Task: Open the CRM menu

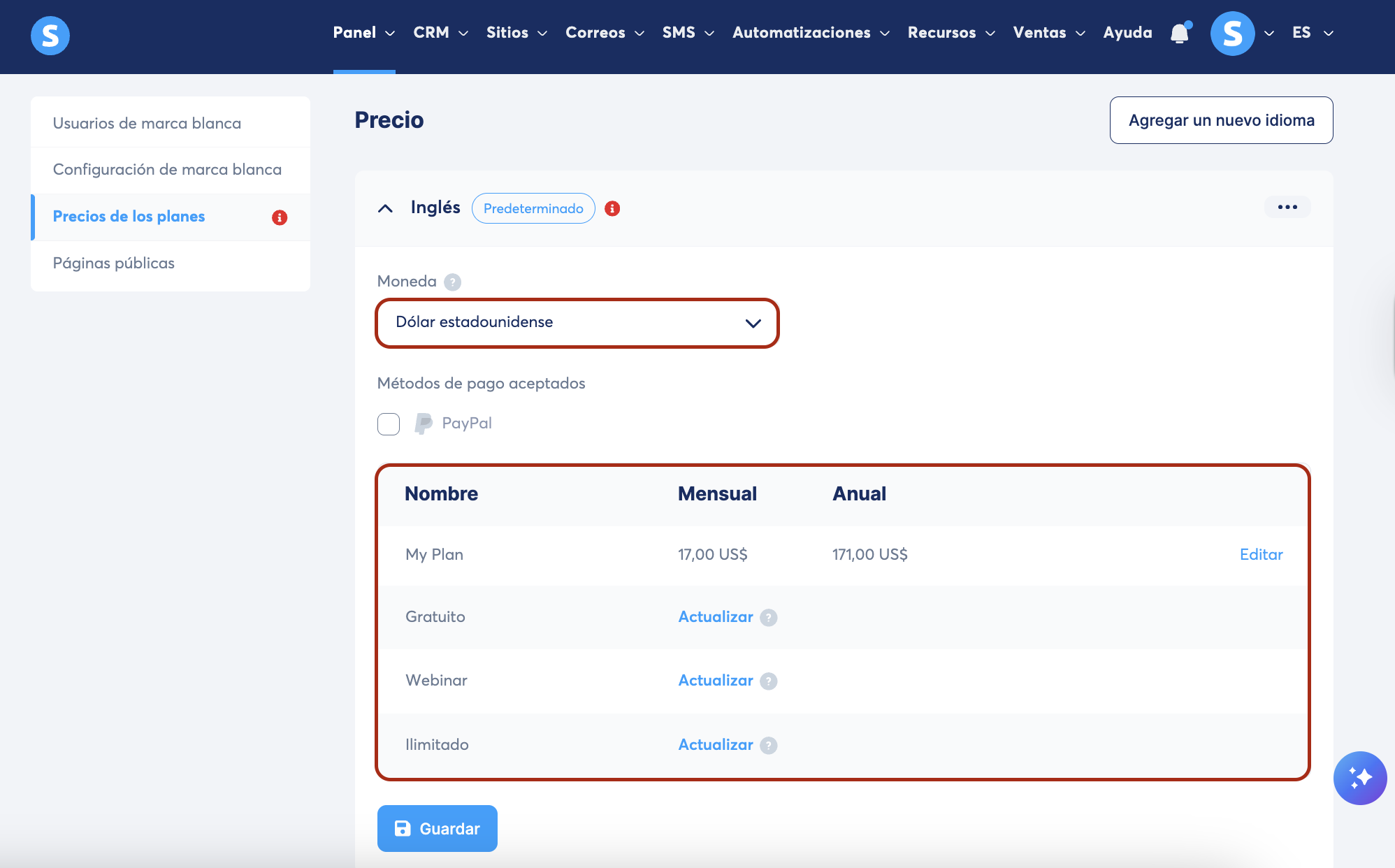Action: pos(440,33)
